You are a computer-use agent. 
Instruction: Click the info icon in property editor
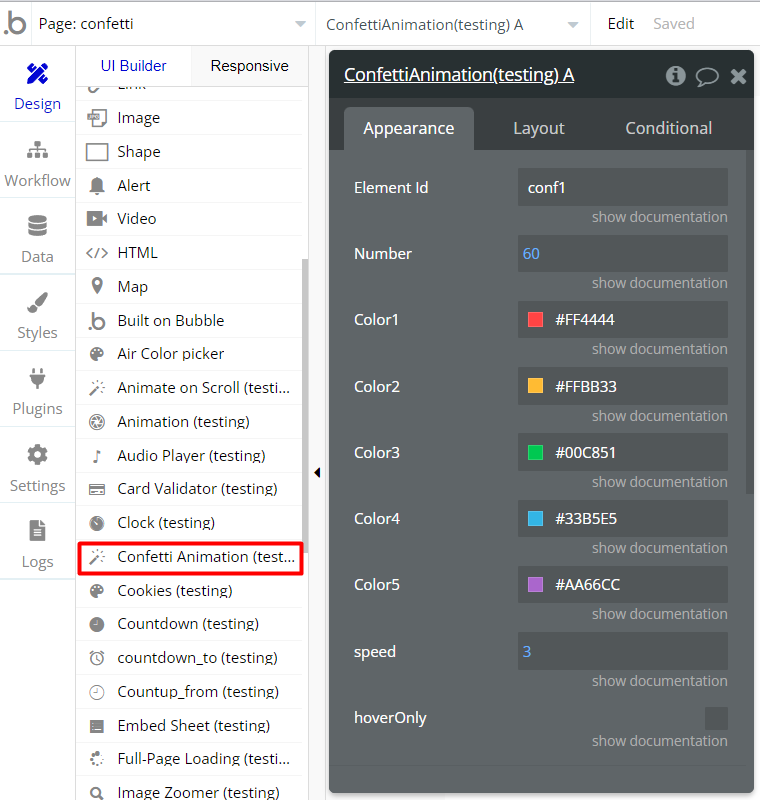tap(676, 76)
